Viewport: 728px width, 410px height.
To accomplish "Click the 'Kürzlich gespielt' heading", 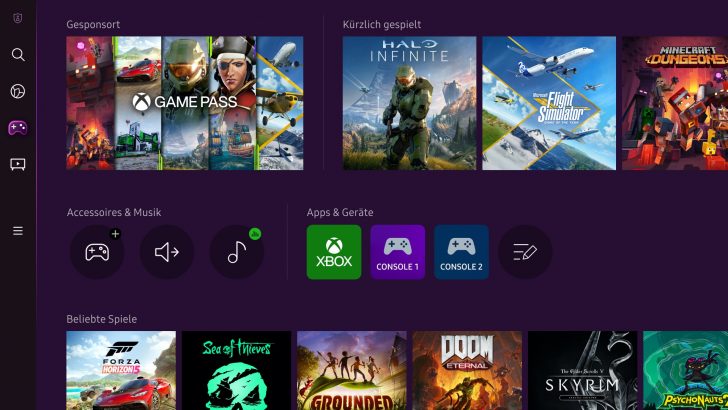I will tap(382, 25).
